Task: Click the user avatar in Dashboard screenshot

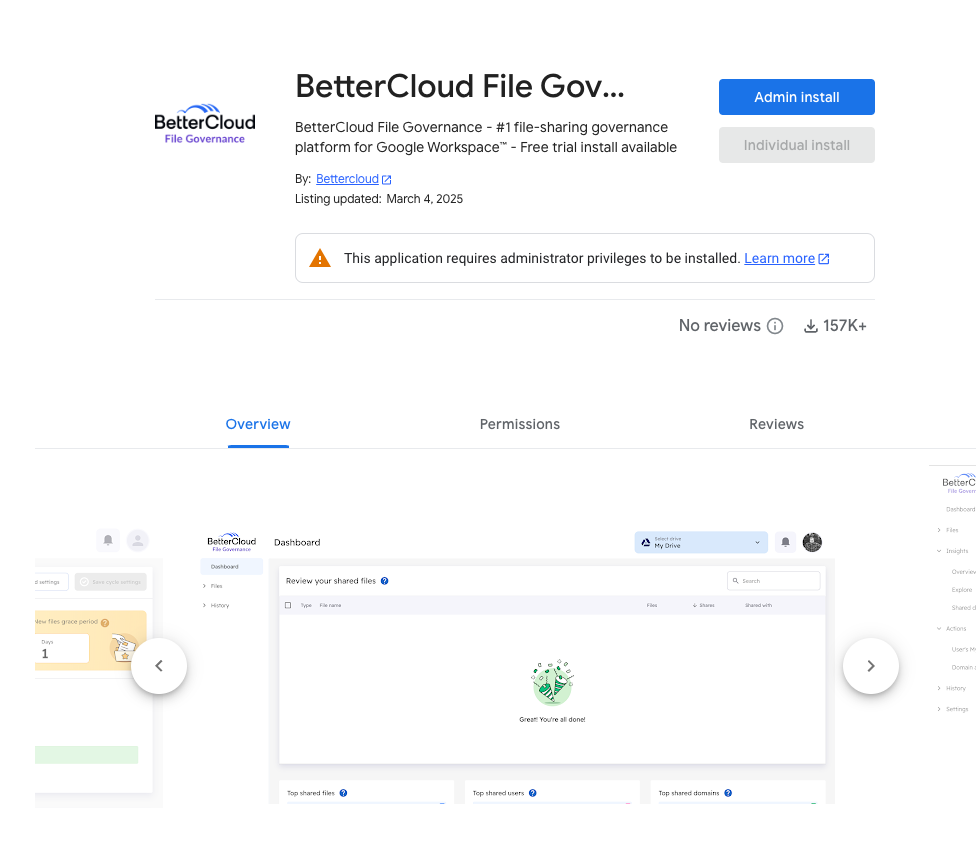Action: (x=812, y=542)
